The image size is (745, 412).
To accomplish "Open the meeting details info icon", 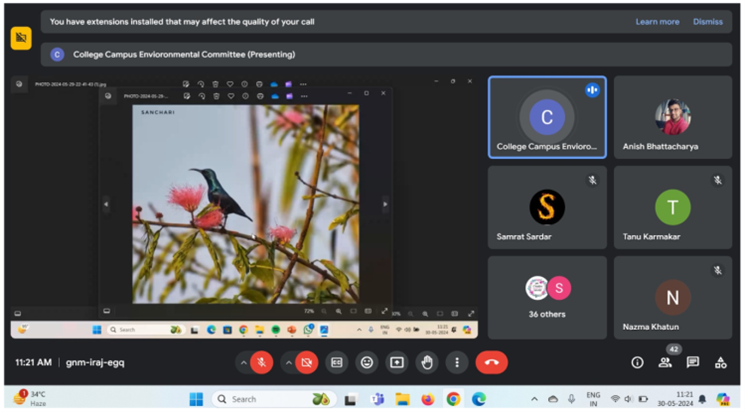I will [x=637, y=363].
